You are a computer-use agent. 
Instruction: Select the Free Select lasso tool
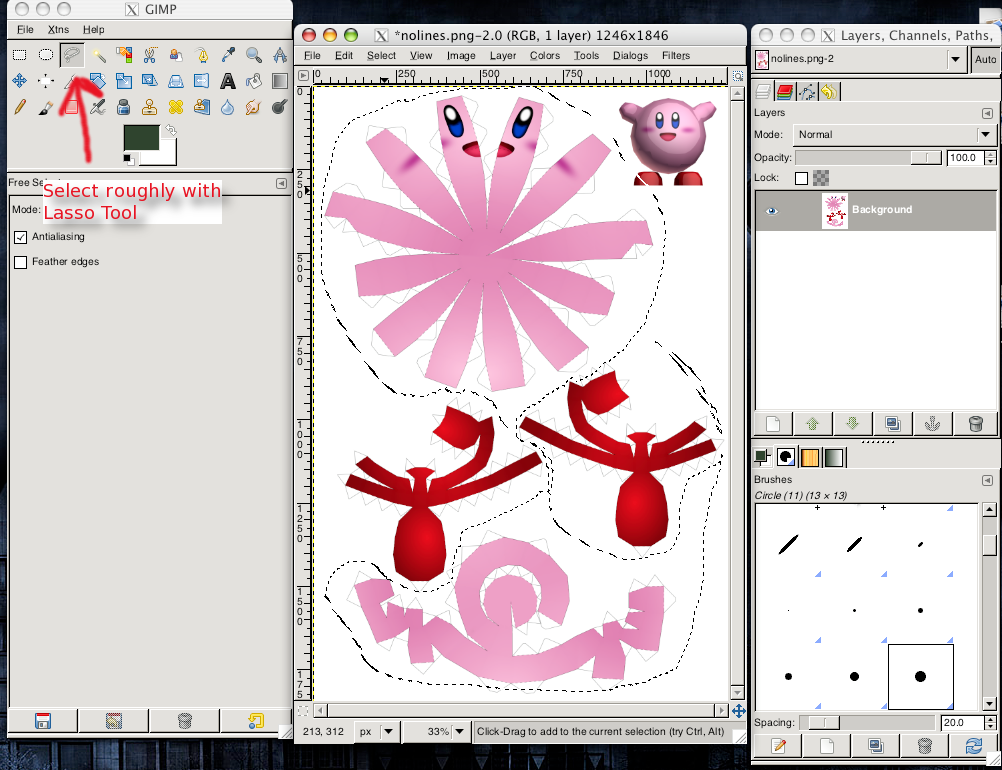tap(72, 55)
